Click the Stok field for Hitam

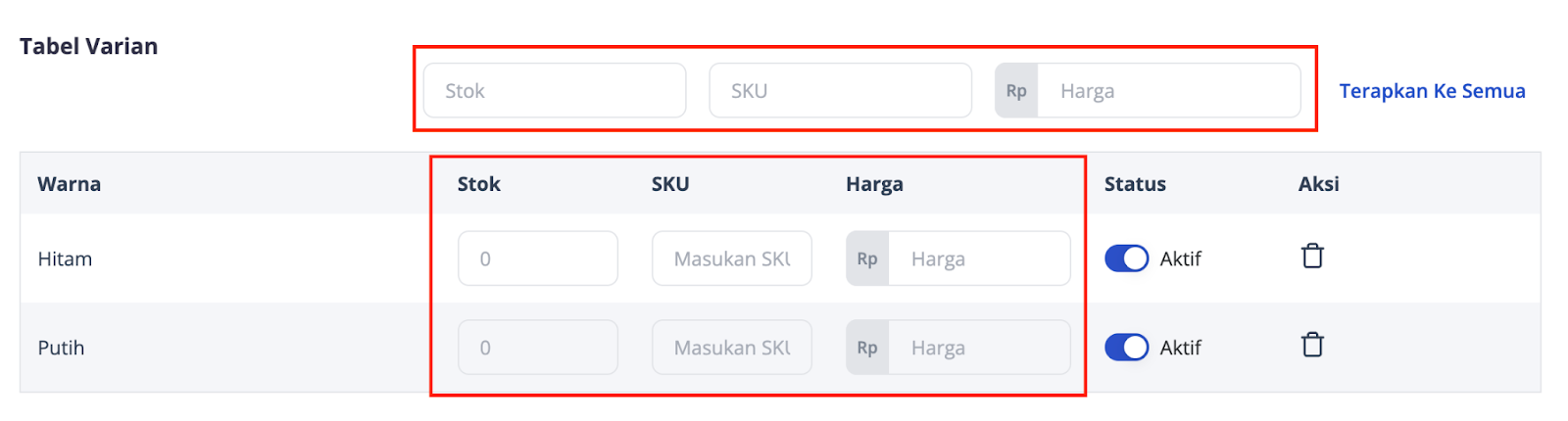537,258
